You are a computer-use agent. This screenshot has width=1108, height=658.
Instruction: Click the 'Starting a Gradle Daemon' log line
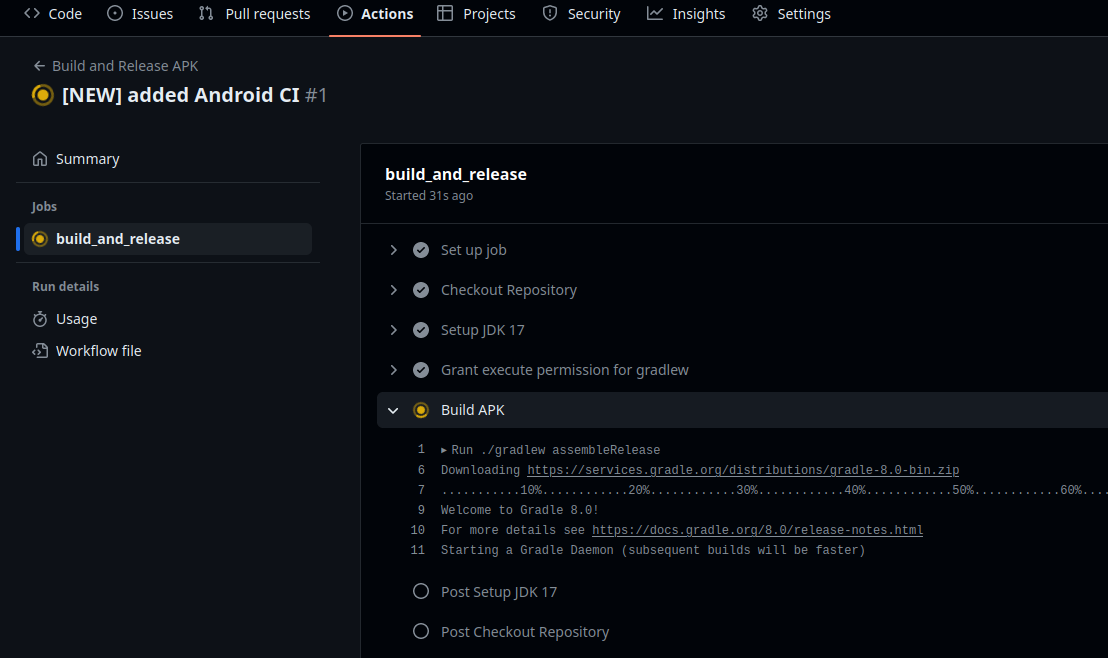point(653,550)
